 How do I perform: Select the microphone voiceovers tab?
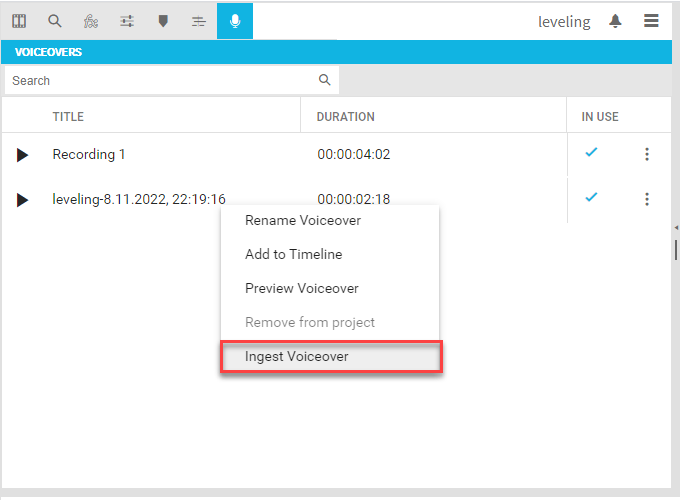(x=235, y=21)
